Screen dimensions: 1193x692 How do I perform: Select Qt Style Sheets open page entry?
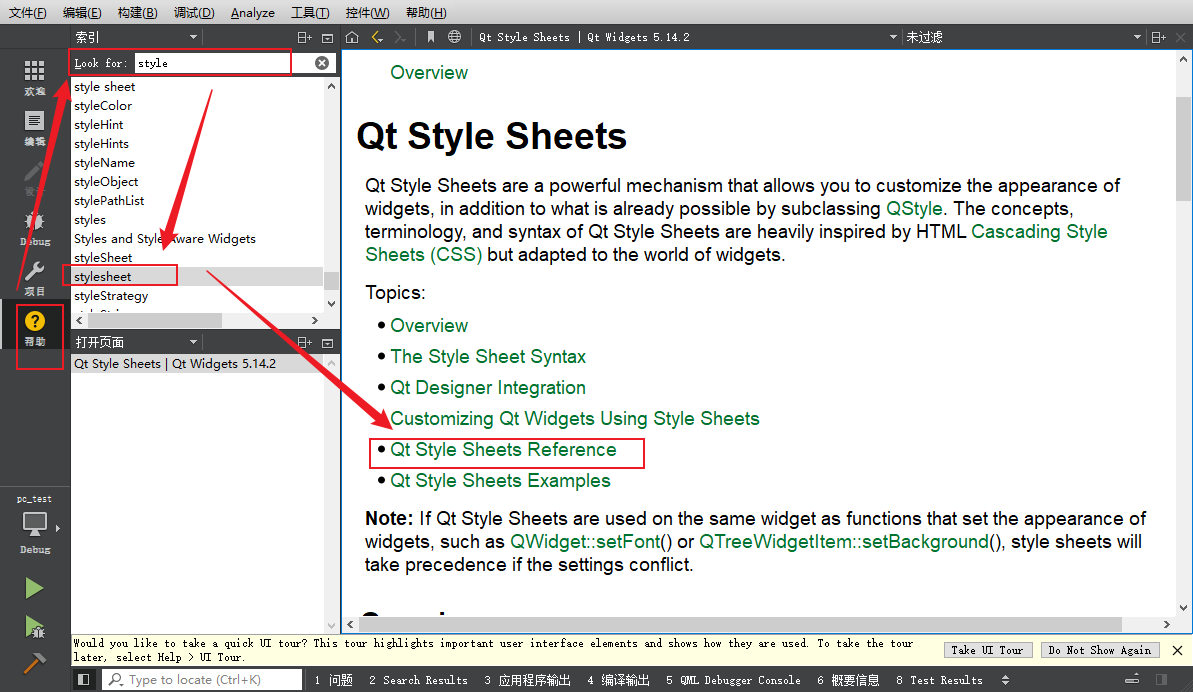(199, 363)
